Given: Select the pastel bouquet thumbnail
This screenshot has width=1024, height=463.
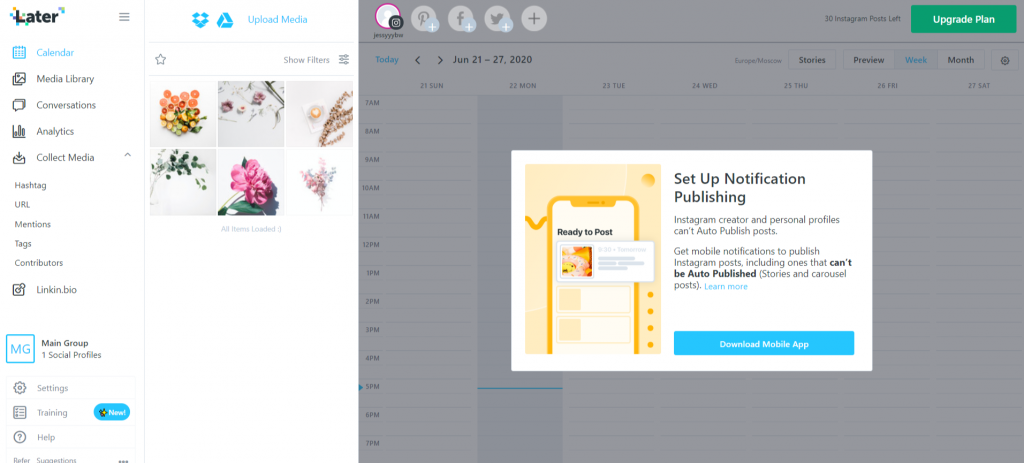Looking at the screenshot, I should (x=319, y=182).
